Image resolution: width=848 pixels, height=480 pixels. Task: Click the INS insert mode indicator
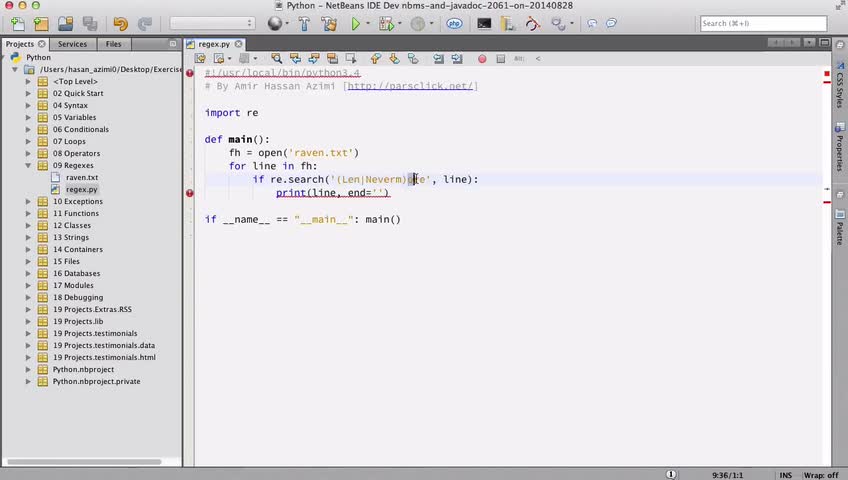coord(786,475)
